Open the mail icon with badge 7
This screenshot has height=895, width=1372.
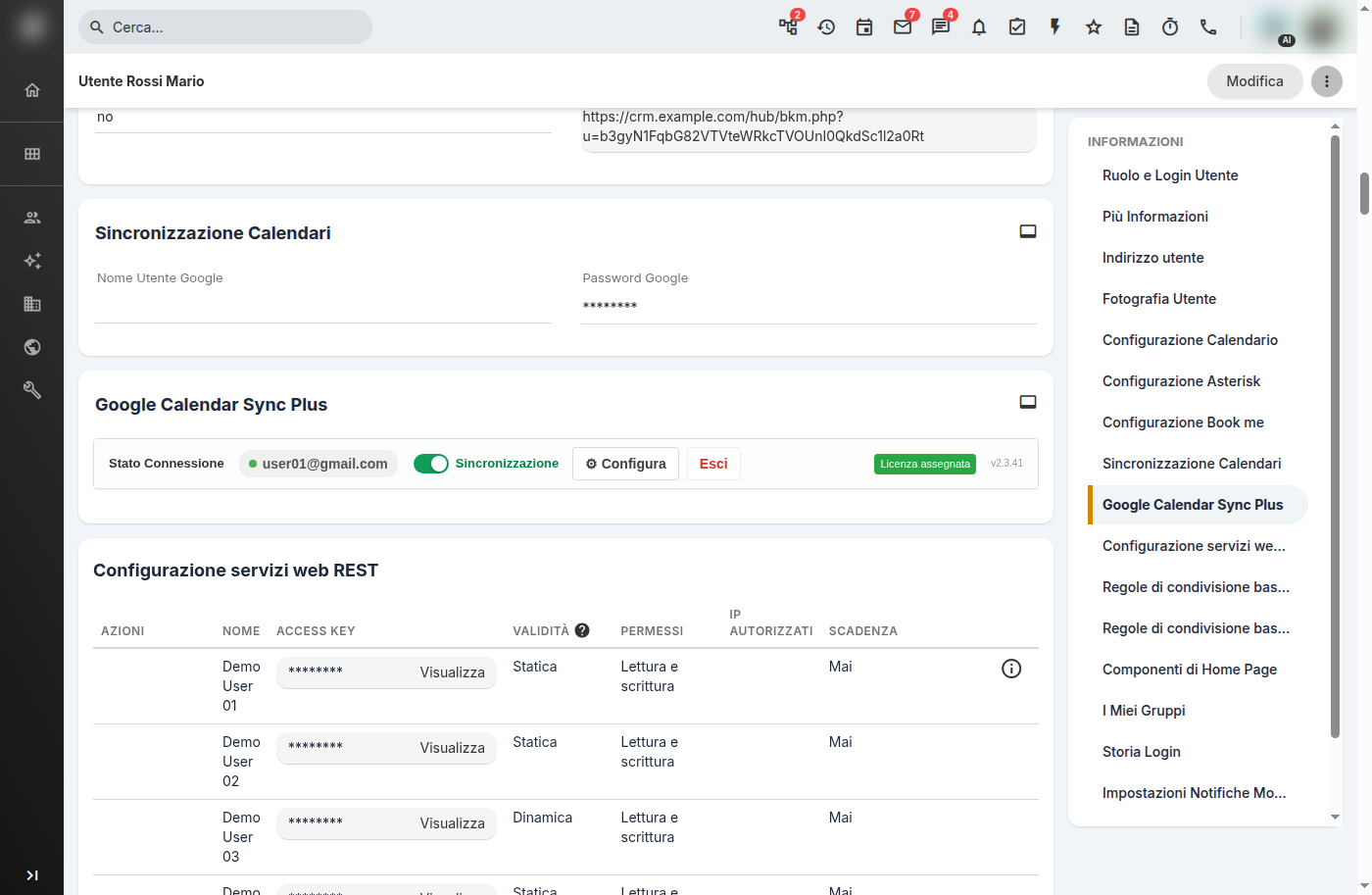pos(903,26)
